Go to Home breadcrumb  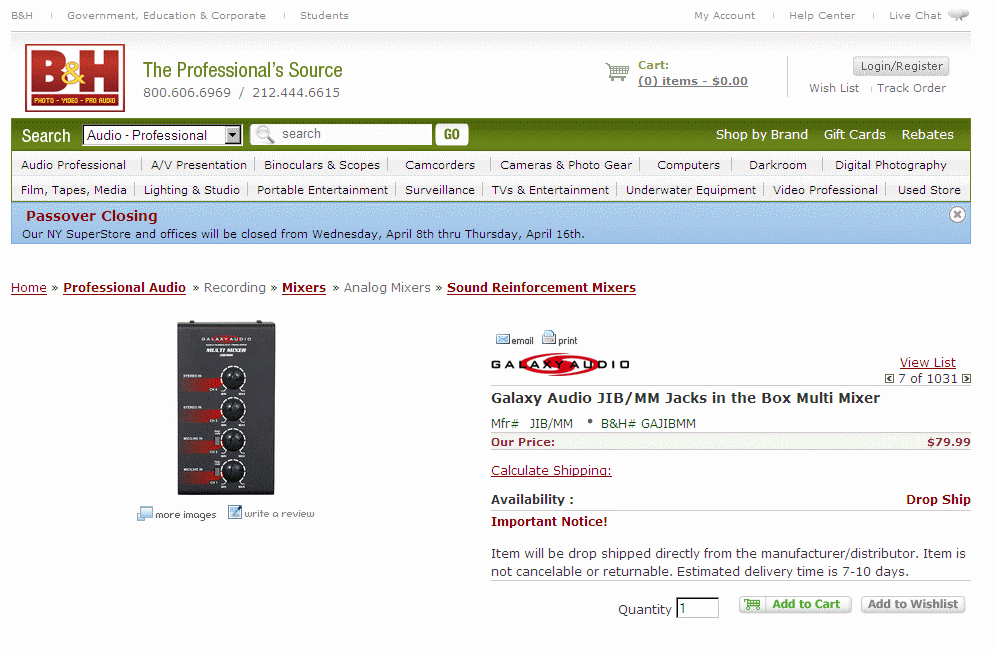[29, 288]
